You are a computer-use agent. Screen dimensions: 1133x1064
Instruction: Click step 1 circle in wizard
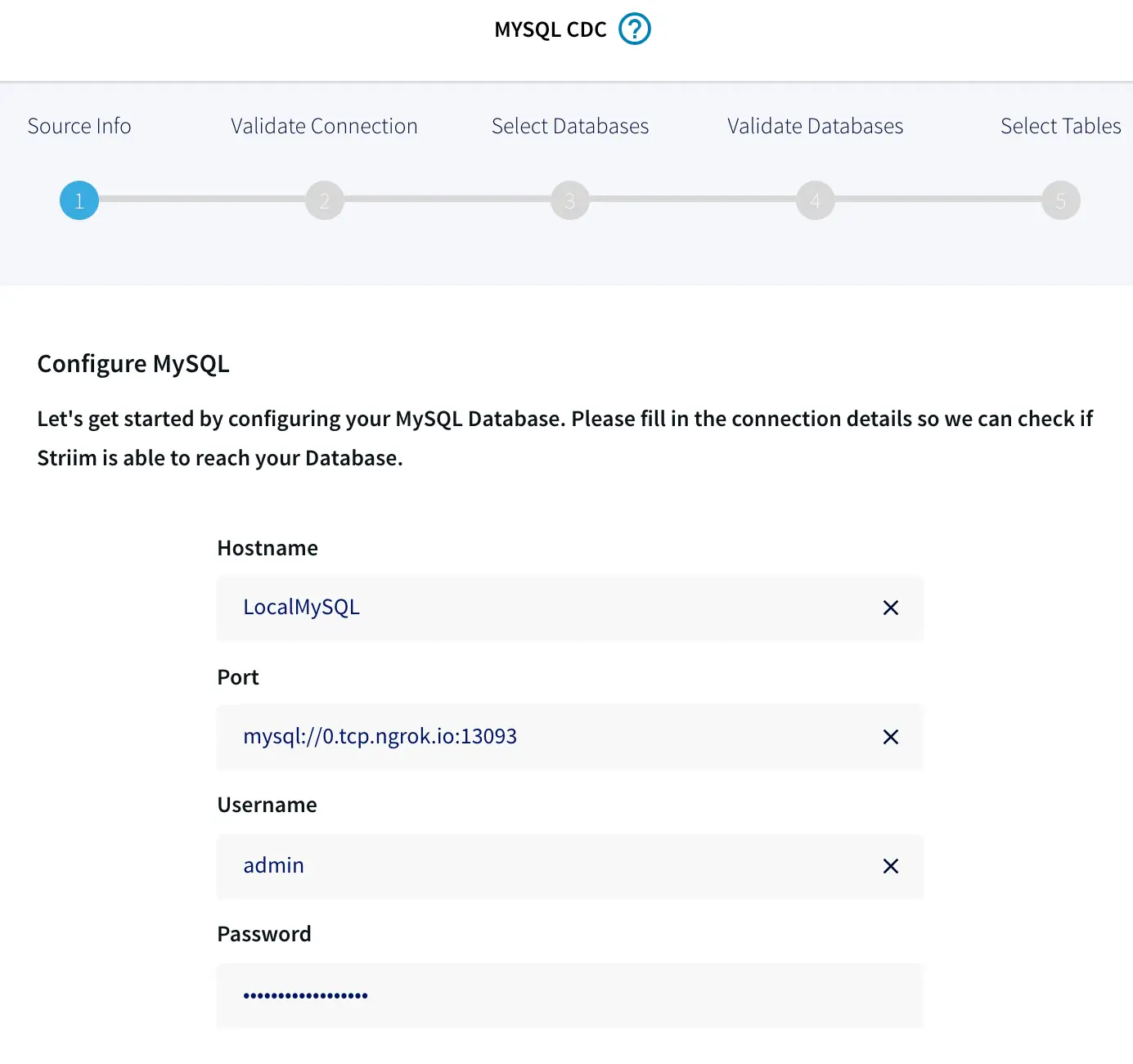[79, 200]
